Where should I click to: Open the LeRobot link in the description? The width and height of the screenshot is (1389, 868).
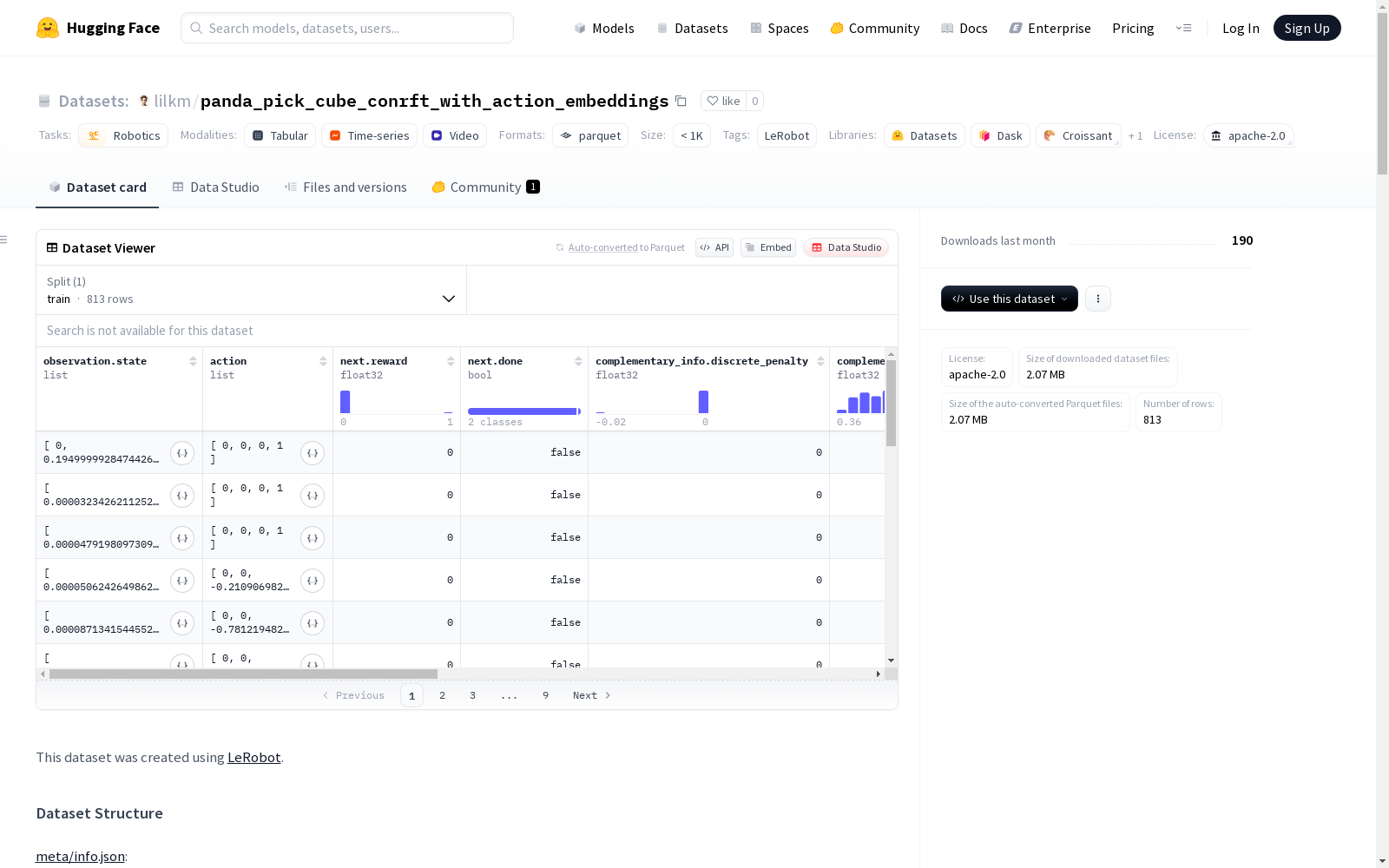[253, 757]
